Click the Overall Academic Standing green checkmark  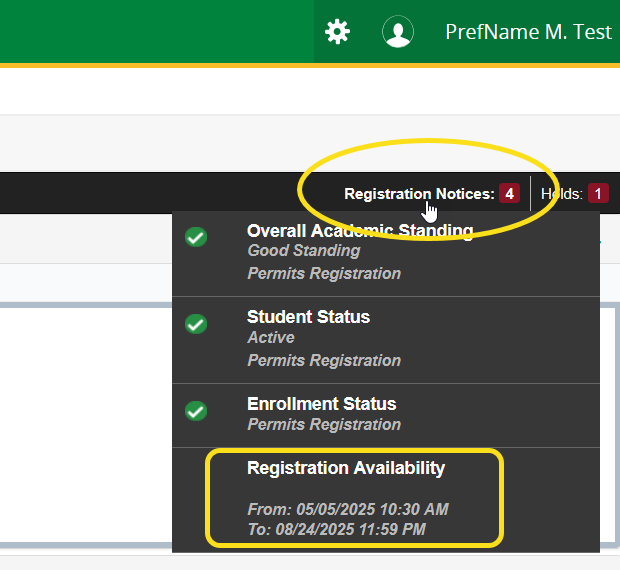coord(197,237)
